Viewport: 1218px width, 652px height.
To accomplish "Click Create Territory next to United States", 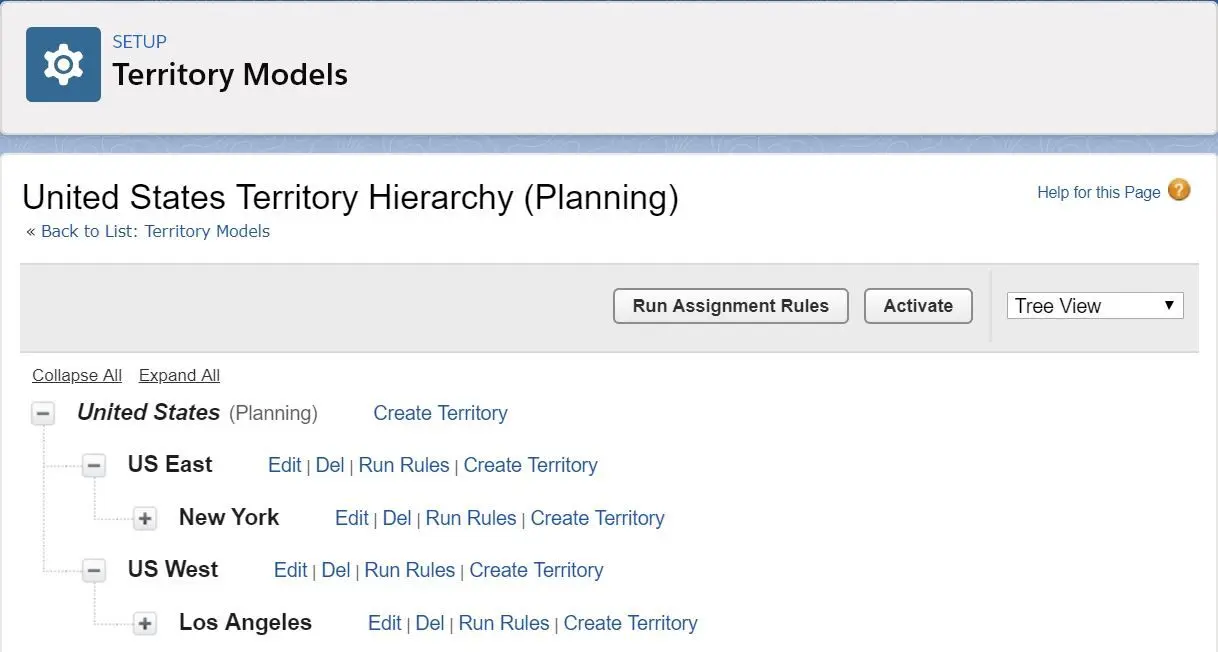I will pos(440,413).
